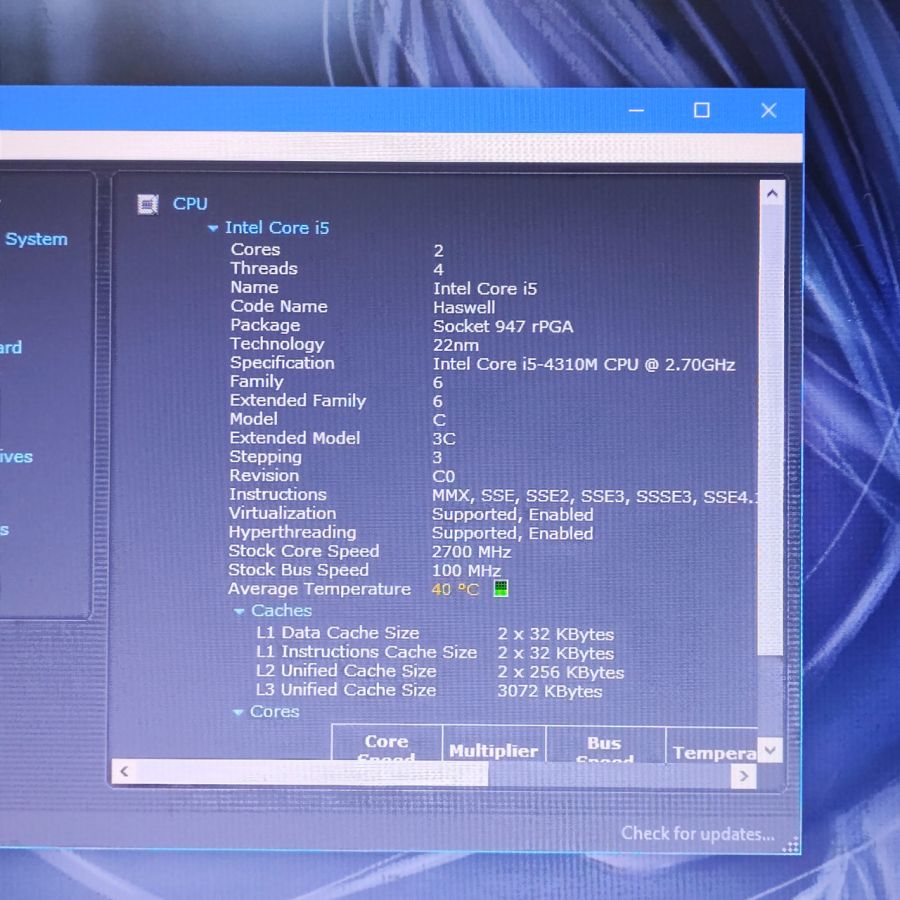Click horizontal scrollbar right arrow
The width and height of the screenshot is (900, 900).
coord(744,776)
